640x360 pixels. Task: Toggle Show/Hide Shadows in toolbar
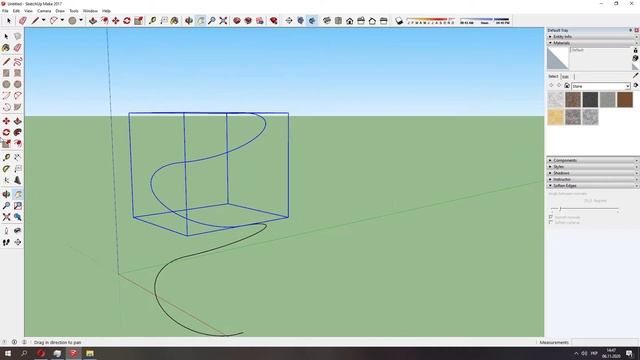(399, 20)
